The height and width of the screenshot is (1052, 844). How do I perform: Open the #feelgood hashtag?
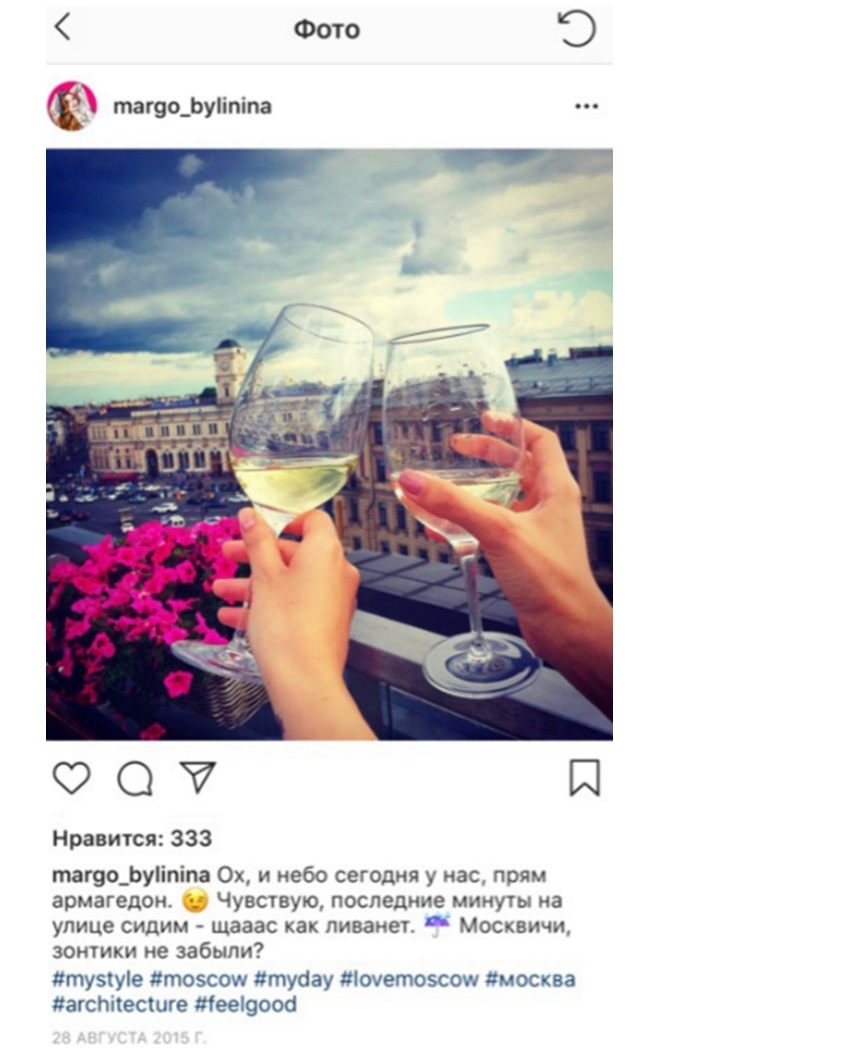pos(246,1004)
